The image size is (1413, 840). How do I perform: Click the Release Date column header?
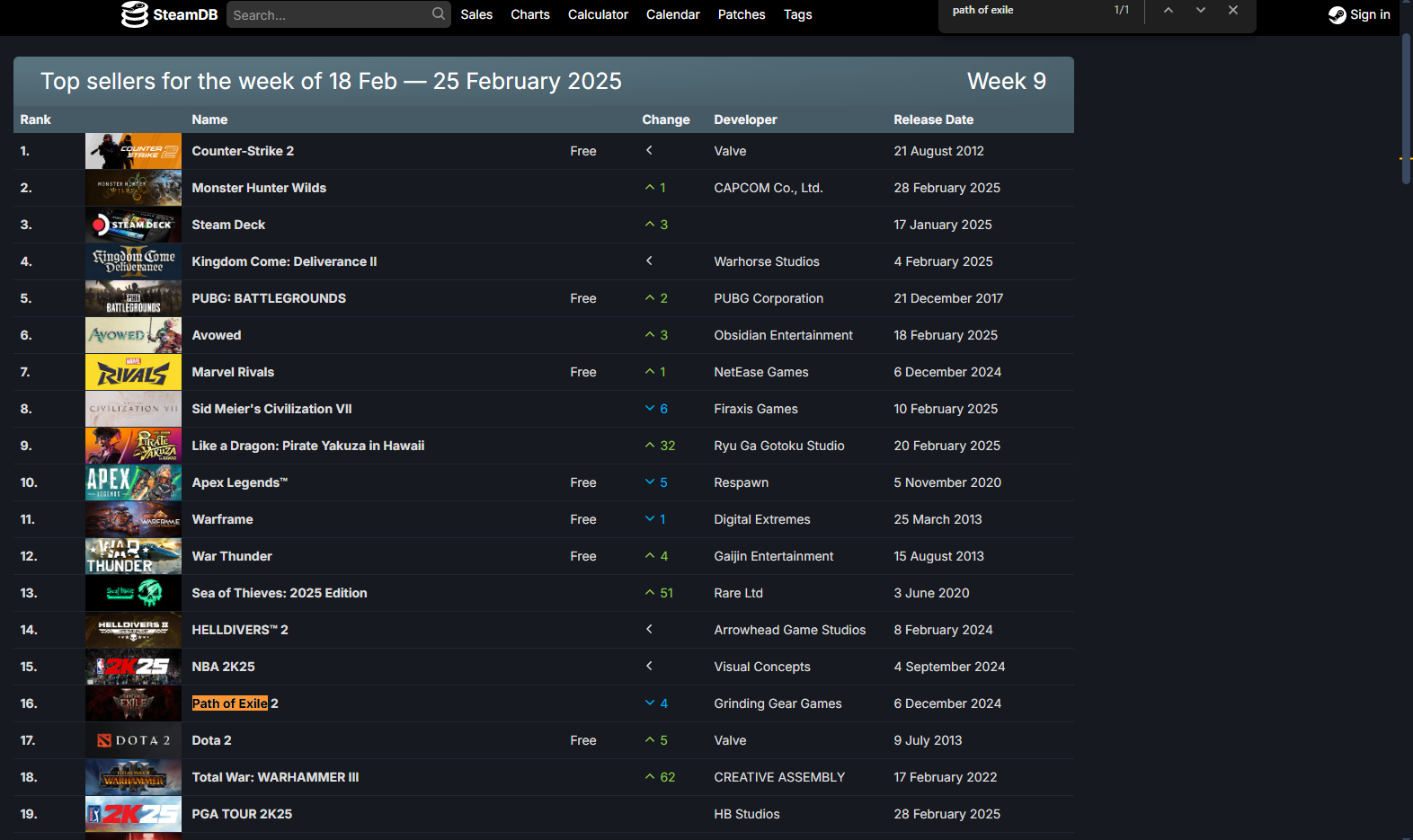click(933, 119)
